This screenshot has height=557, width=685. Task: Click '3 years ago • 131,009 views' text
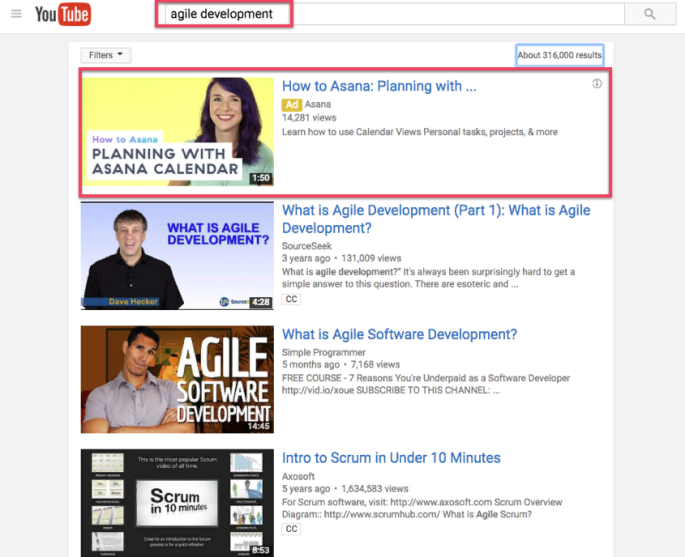pos(341,258)
